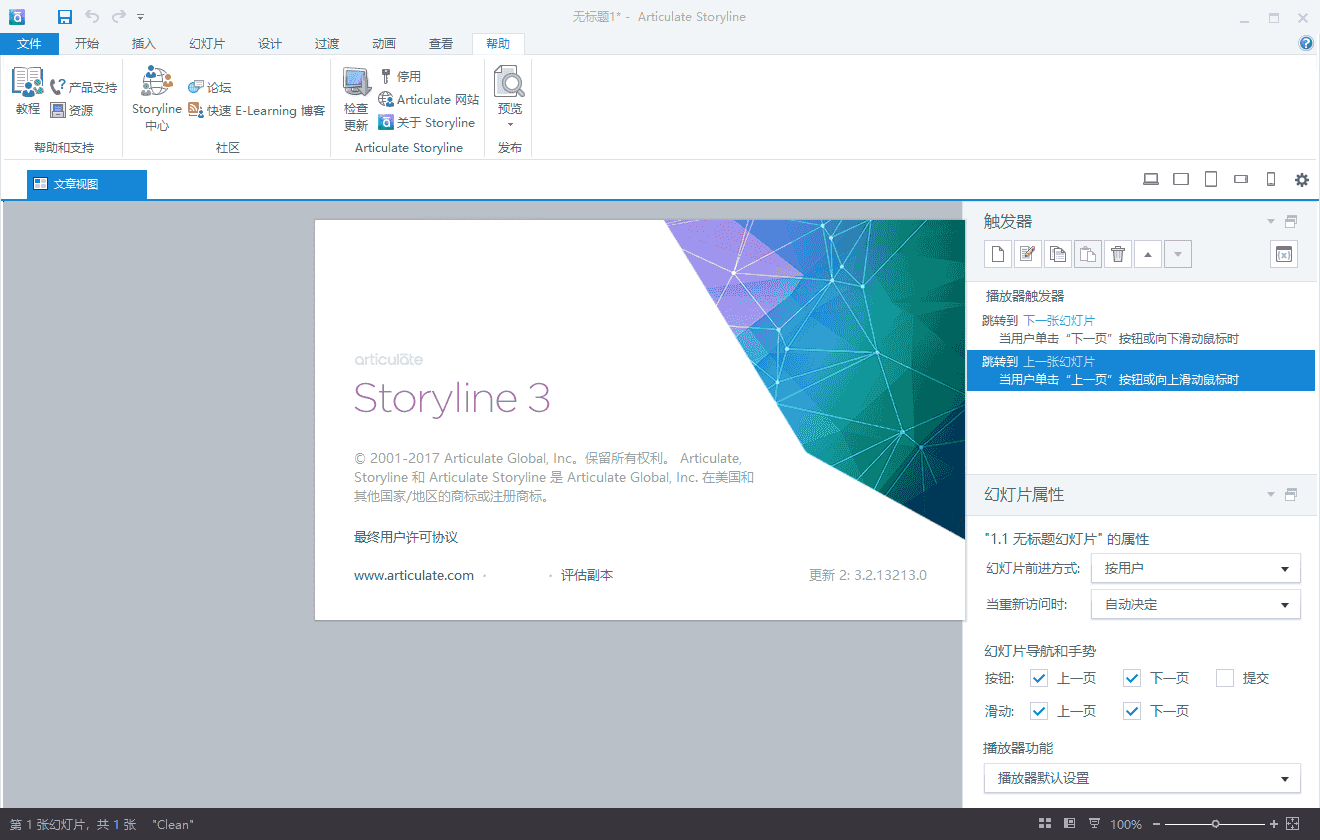The width and height of the screenshot is (1320, 840).
Task: Open the variables manager (x) icon
Action: click(1284, 254)
